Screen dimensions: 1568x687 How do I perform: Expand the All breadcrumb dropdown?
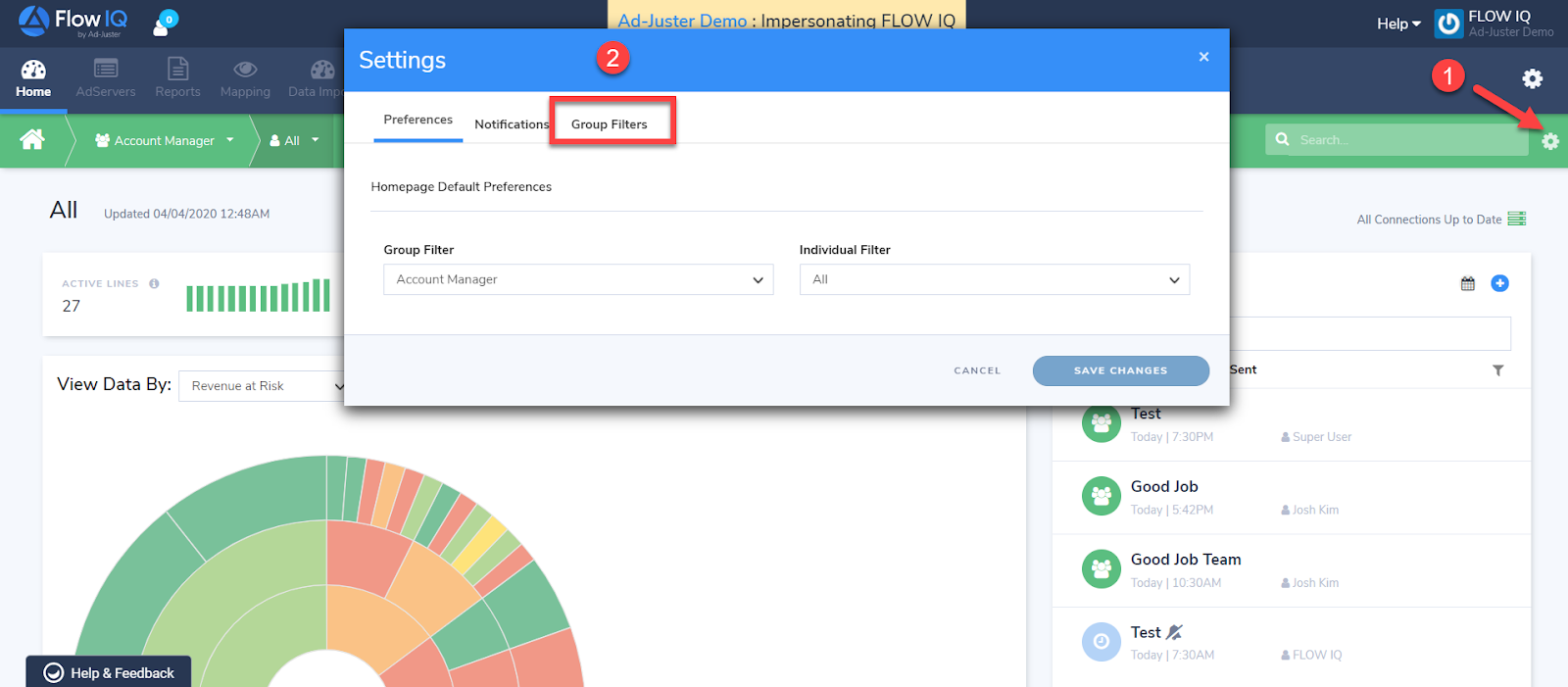[x=295, y=140]
